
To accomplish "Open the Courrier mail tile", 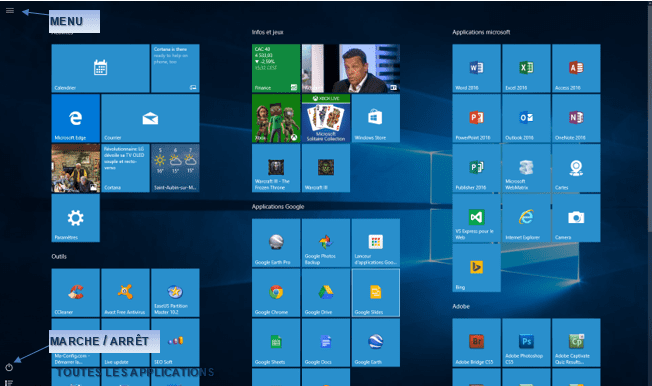I will (x=151, y=118).
